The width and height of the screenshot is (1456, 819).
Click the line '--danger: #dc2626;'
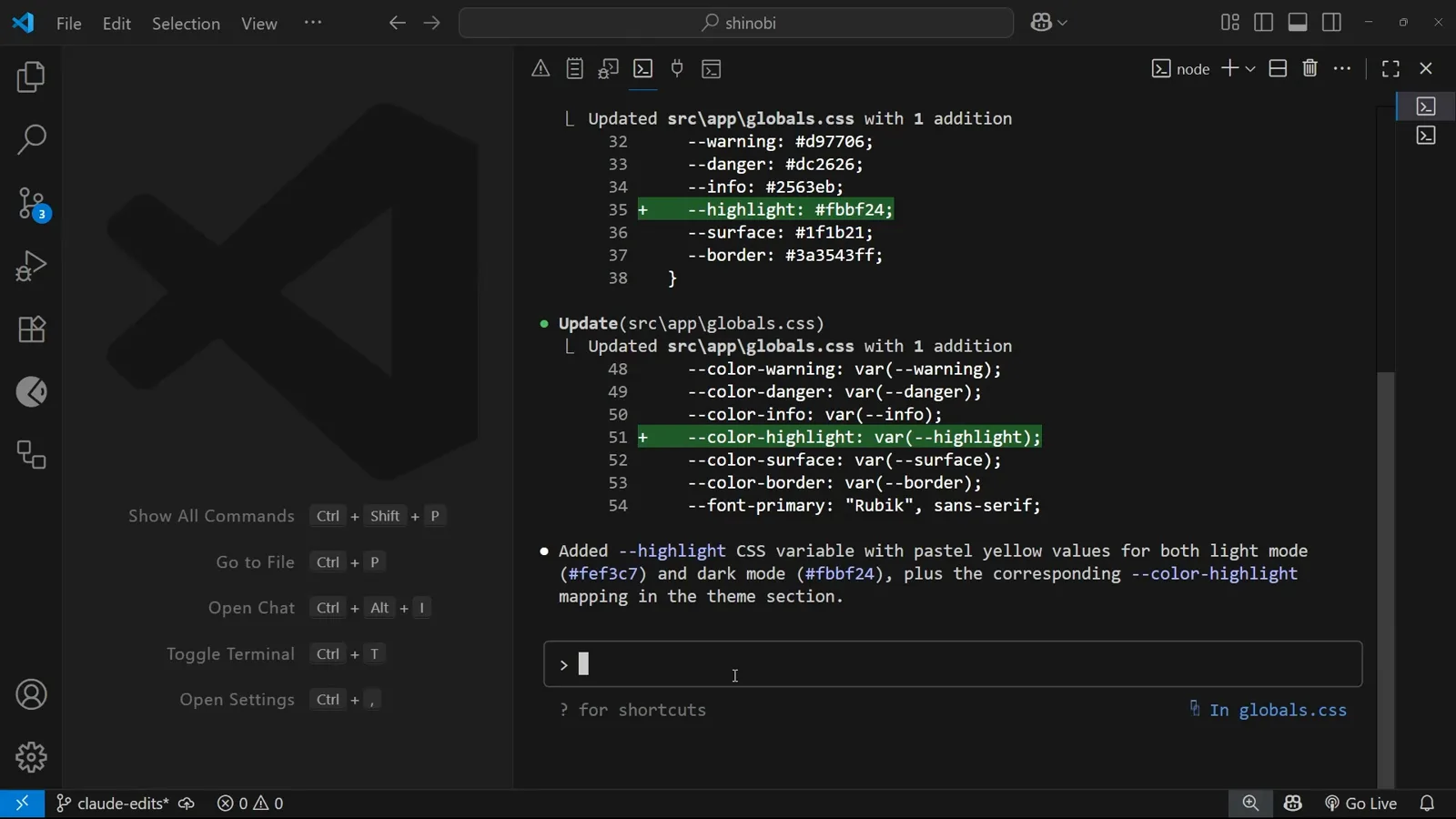[775, 165]
